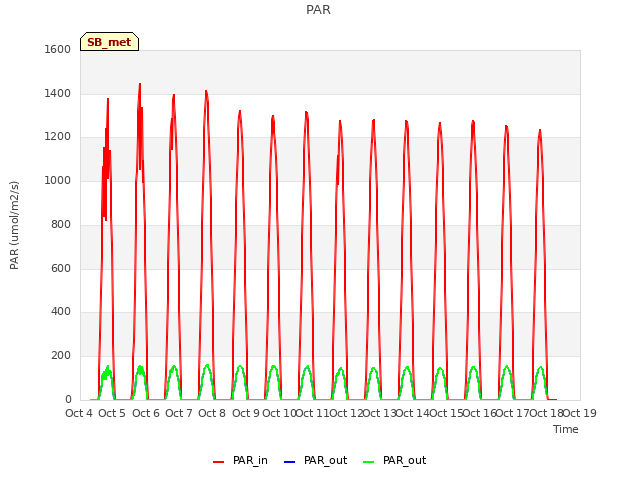Viewport: 640px width, 480px height.
Task: Click the 200 y-axis tick label
Action: click(61, 356)
